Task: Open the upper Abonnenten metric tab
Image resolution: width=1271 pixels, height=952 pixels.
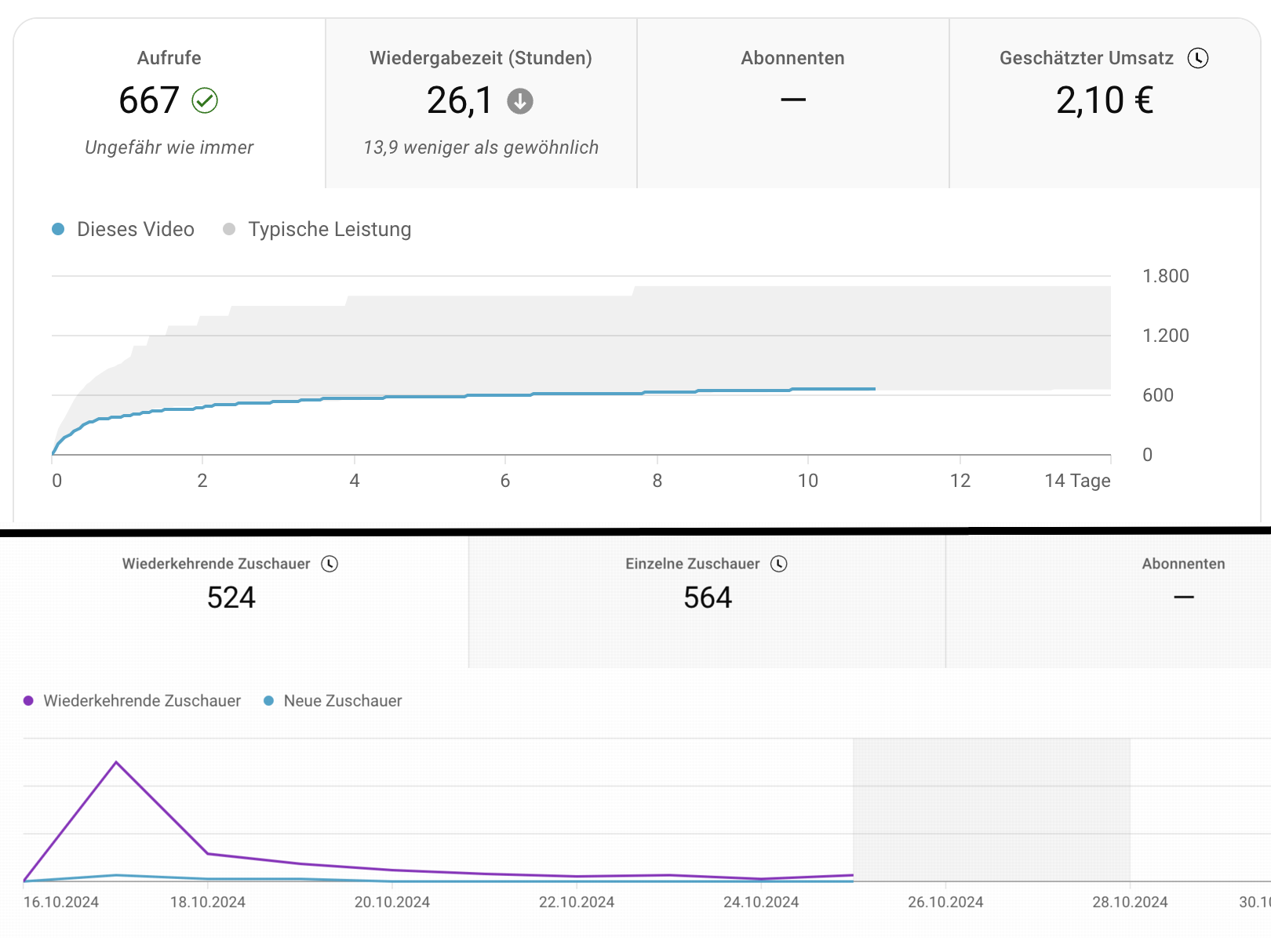Action: pyautogui.click(x=792, y=102)
